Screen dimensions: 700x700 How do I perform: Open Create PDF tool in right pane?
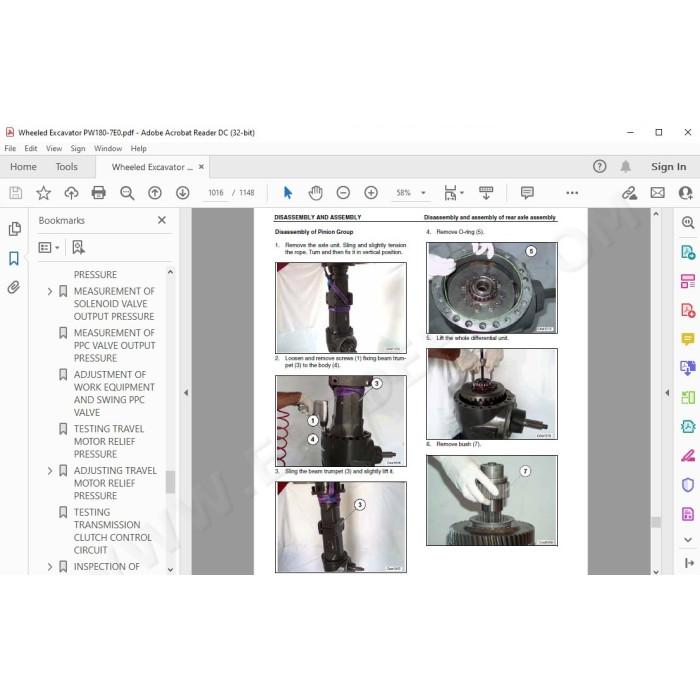[688, 310]
